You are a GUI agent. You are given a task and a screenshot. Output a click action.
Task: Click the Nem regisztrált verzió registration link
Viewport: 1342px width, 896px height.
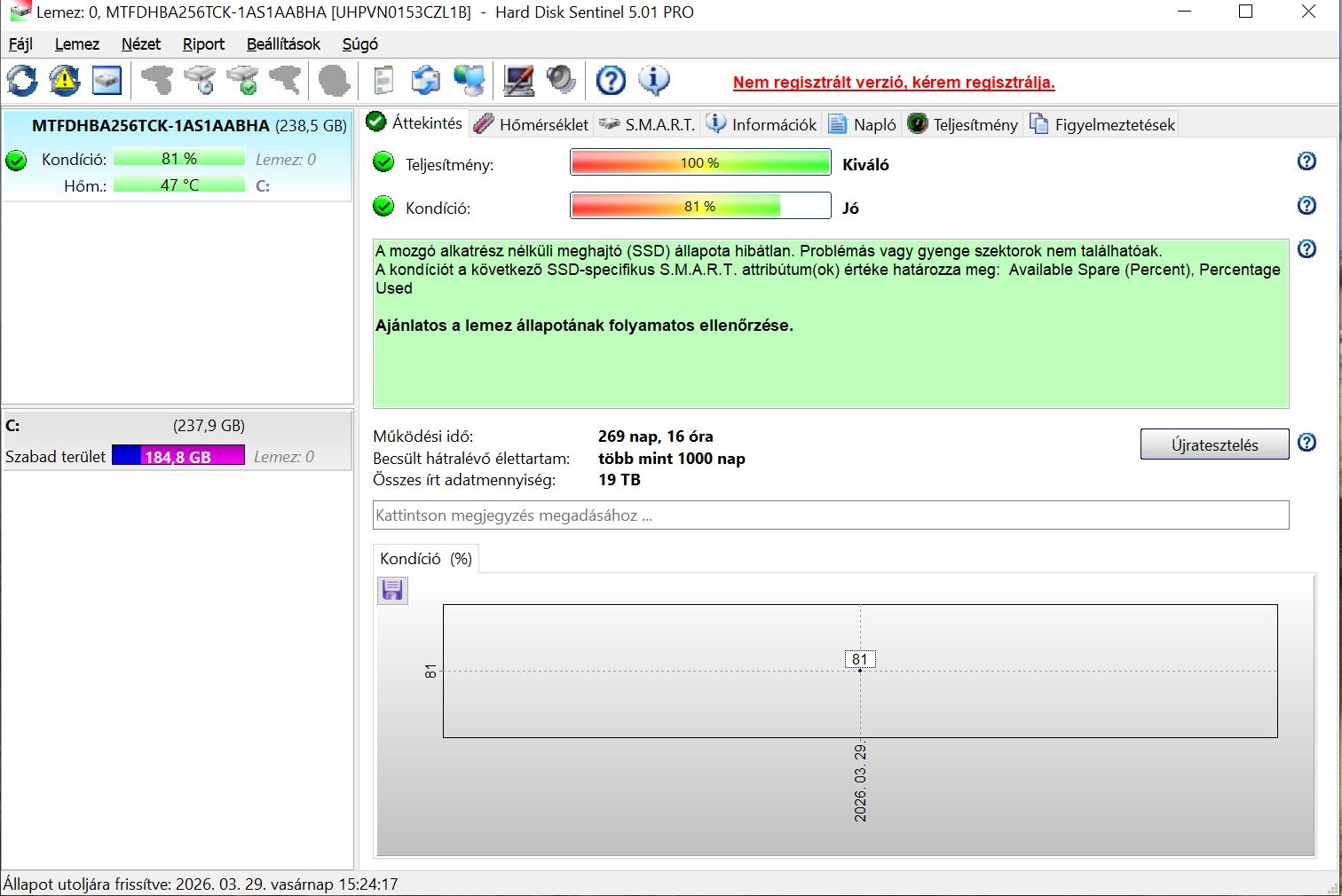pyautogui.click(x=894, y=83)
